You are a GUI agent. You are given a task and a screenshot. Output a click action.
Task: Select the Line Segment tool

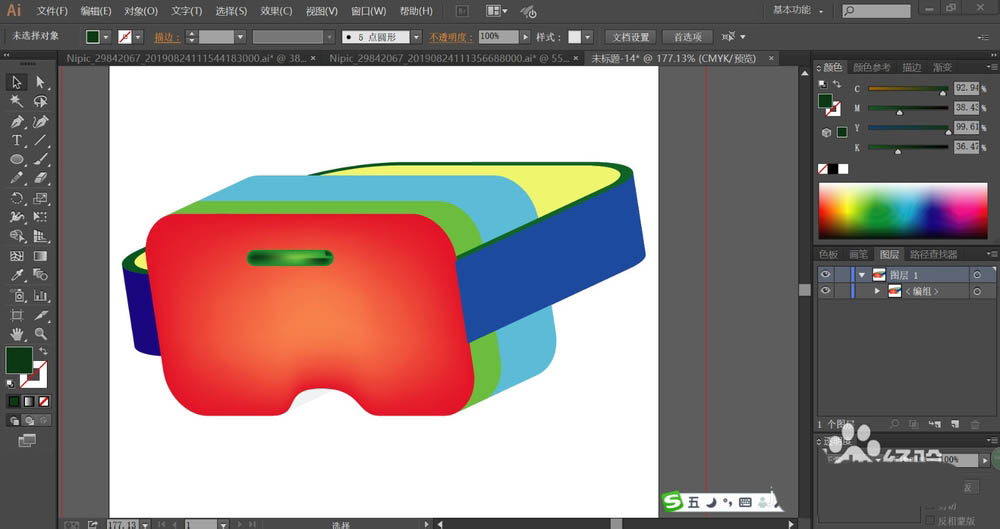click(41, 140)
